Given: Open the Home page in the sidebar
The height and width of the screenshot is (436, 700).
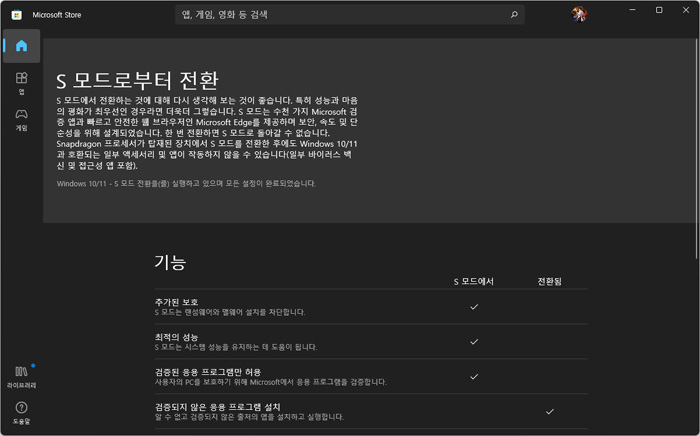Looking at the screenshot, I should point(21,46).
